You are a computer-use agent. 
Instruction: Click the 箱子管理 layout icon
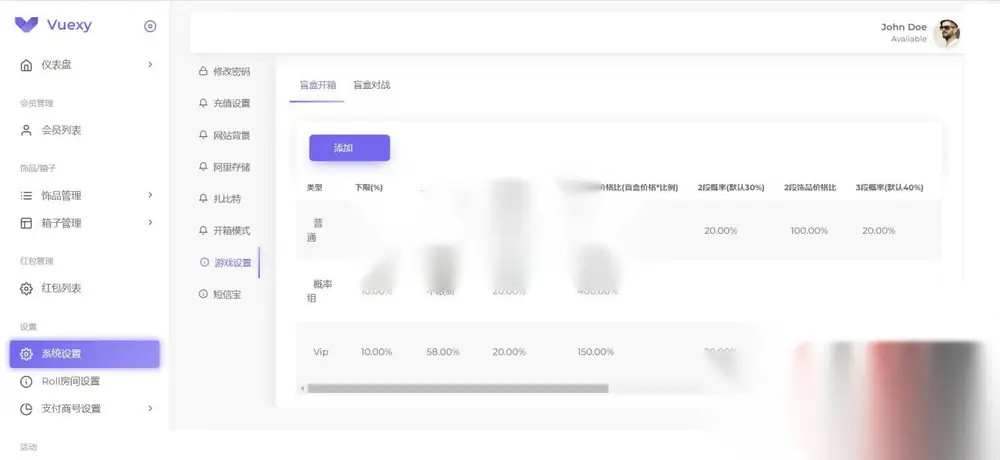coord(26,223)
